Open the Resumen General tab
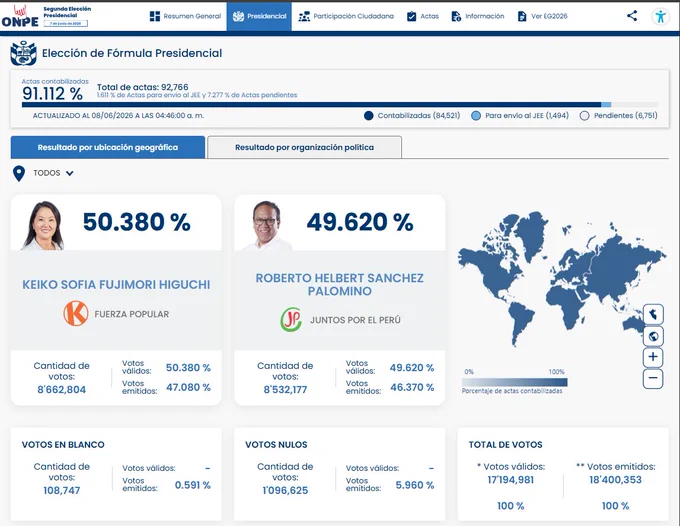Image resolution: width=680 pixels, height=526 pixels. 185,16
